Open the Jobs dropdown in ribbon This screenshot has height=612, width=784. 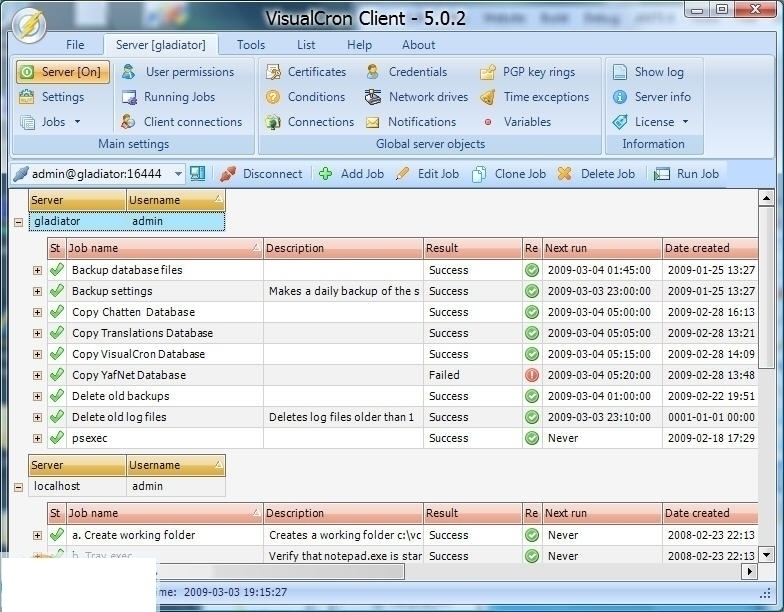(50, 122)
